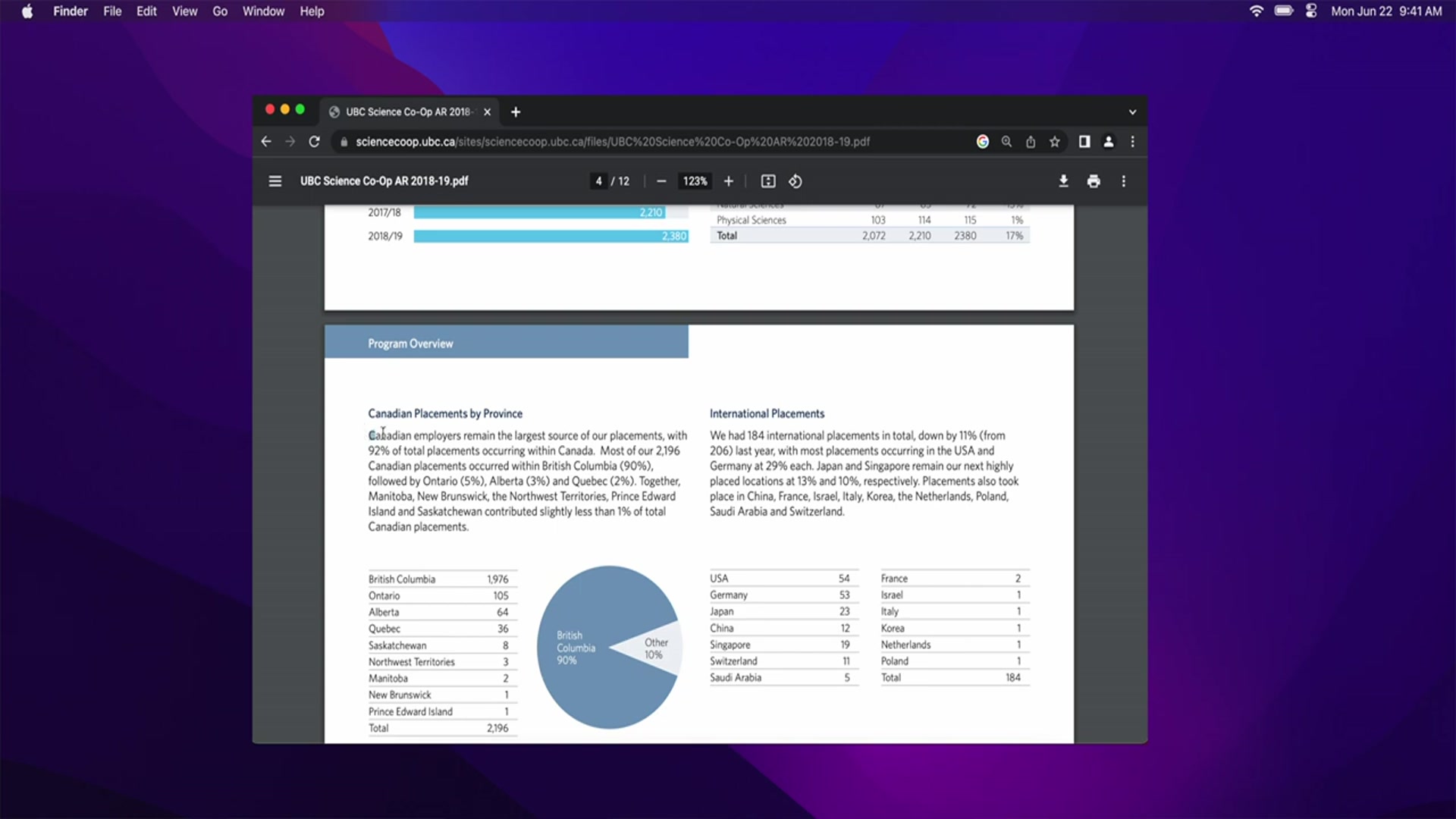The height and width of the screenshot is (819, 1456).
Task: Open the File menu
Action: (112, 11)
